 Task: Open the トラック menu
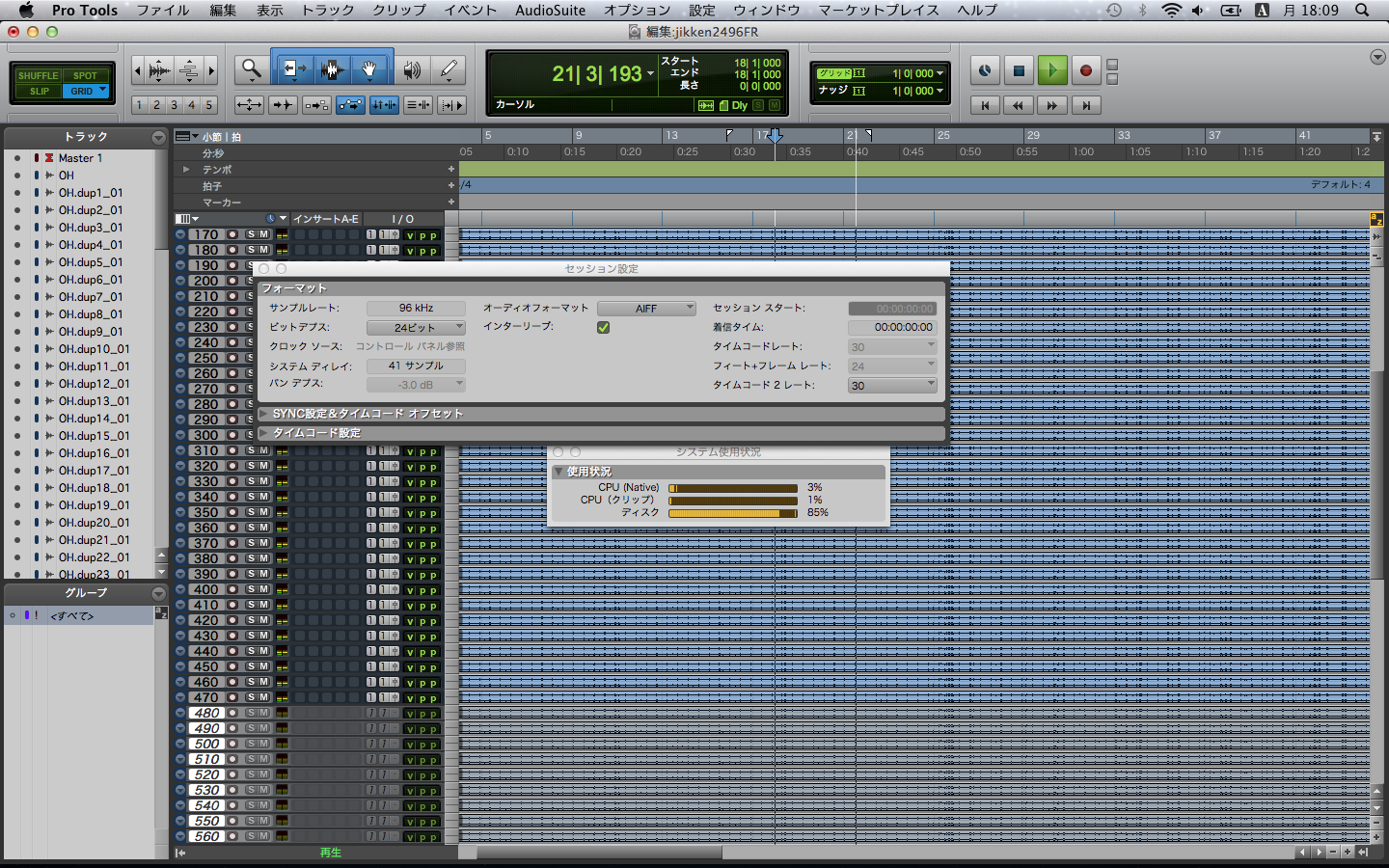(328, 10)
